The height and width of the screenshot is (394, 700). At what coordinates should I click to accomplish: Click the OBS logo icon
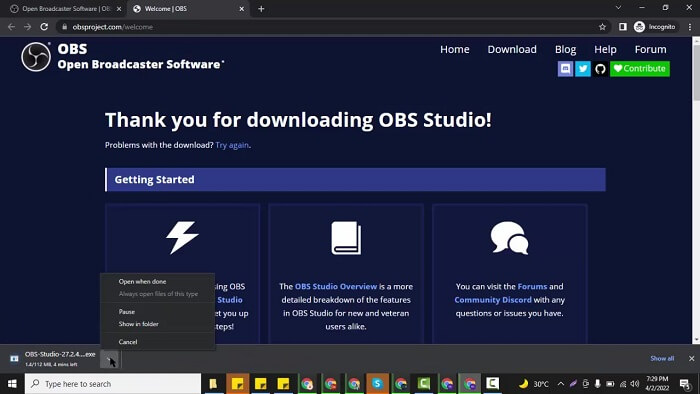[36, 57]
